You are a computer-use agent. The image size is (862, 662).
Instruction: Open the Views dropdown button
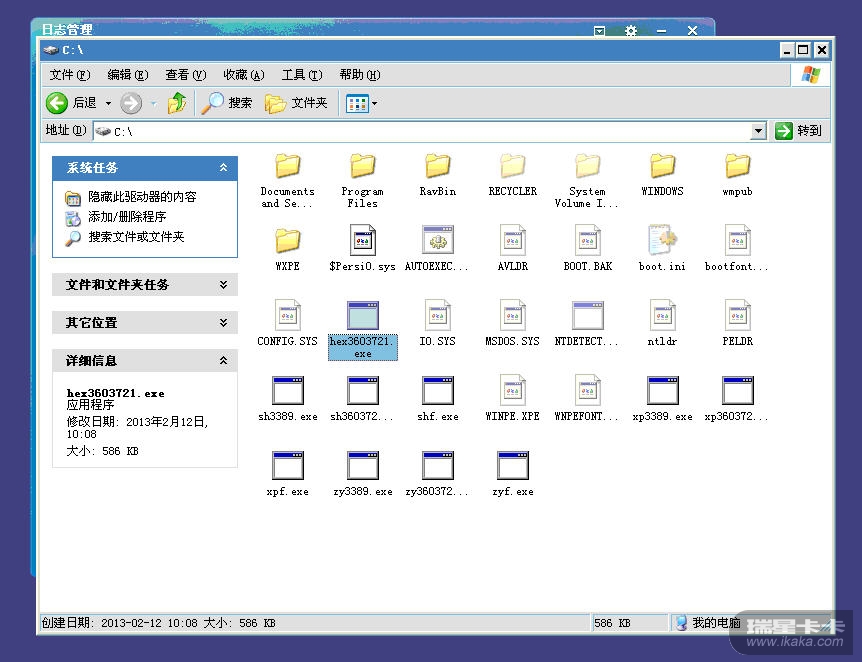click(x=361, y=103)
